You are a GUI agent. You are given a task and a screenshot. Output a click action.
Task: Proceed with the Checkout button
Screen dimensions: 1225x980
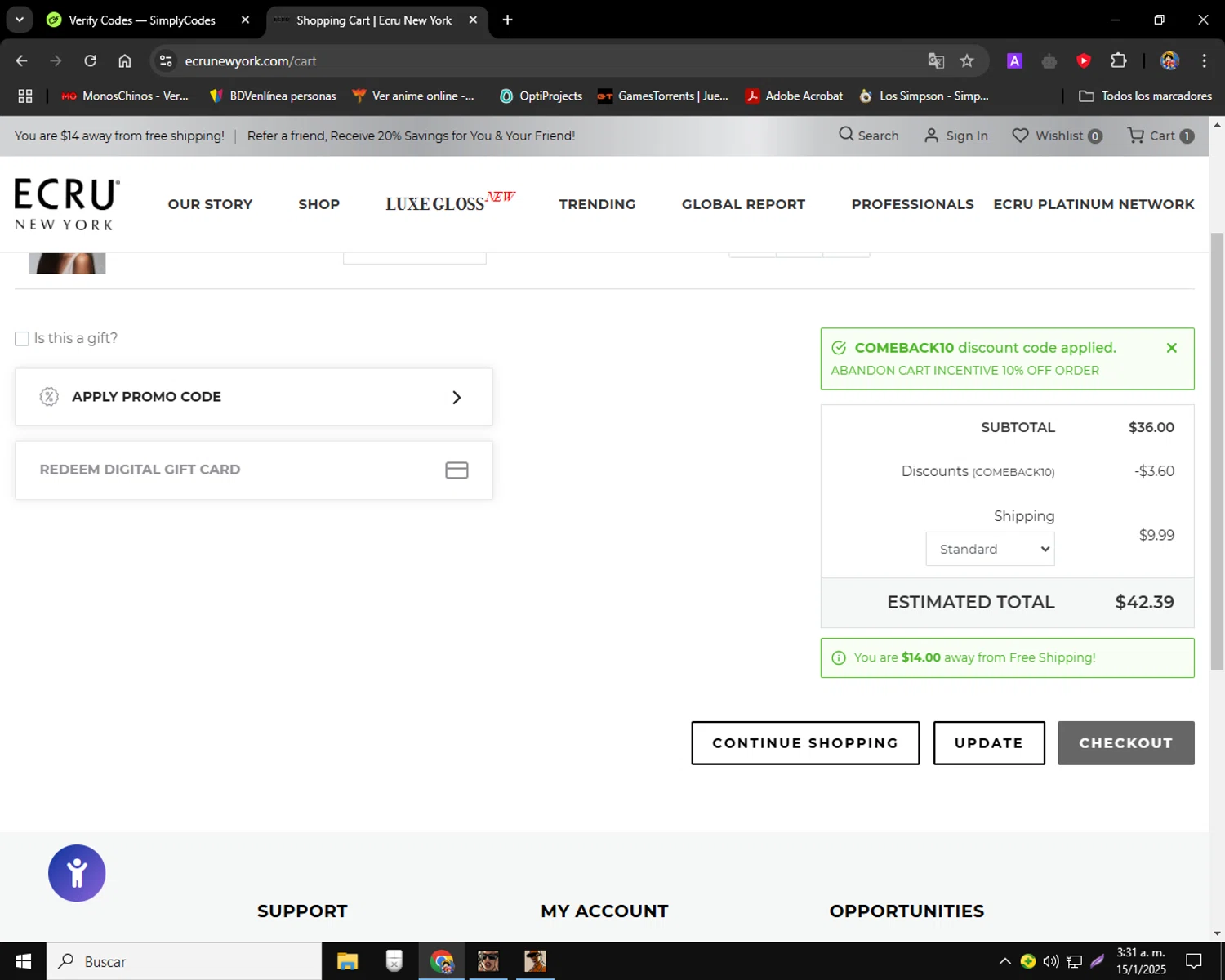1126,743
